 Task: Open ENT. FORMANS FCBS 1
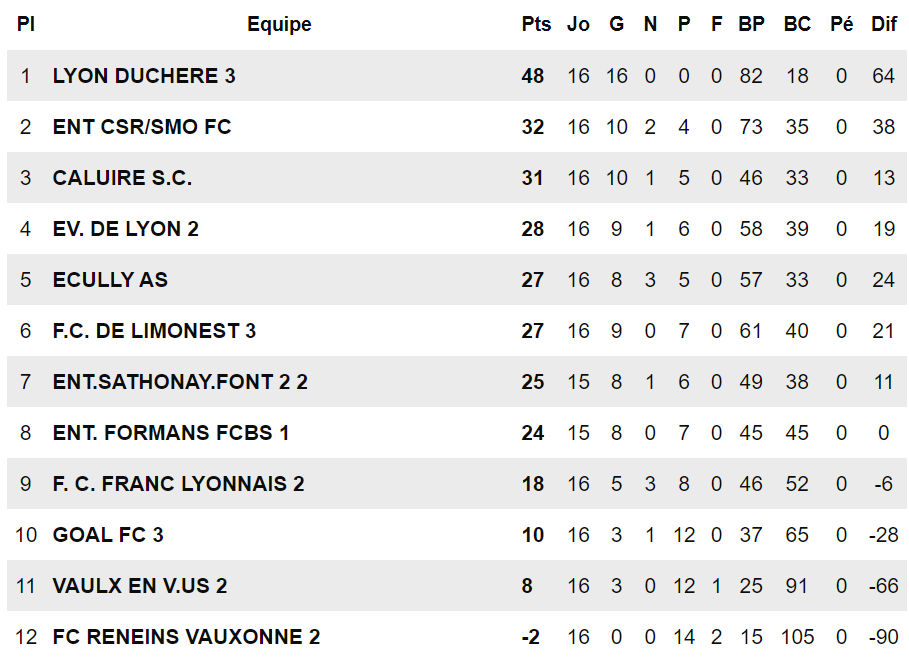coord(170,433)
